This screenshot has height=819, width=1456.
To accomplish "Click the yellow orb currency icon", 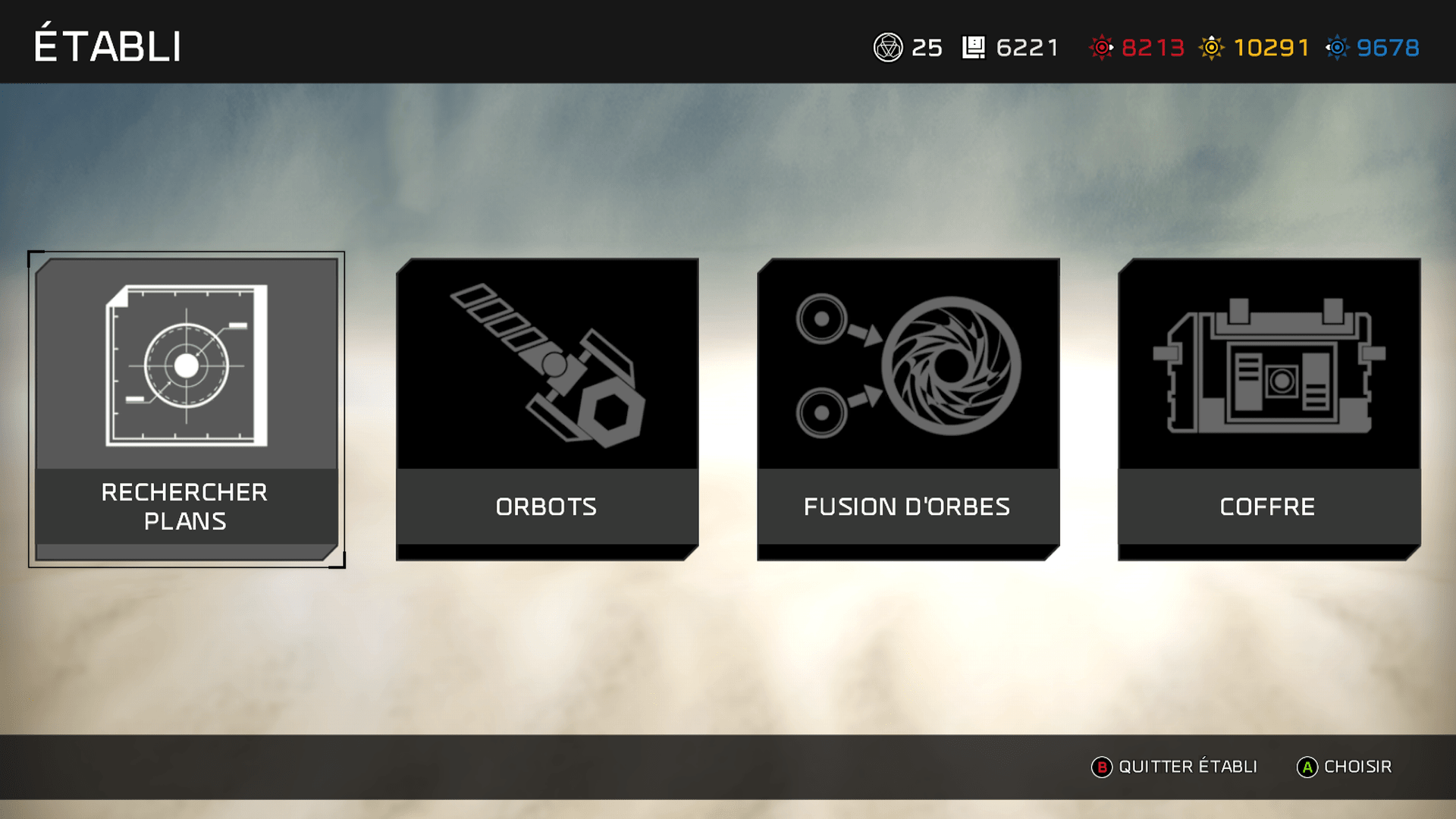I will [1212, 48].
